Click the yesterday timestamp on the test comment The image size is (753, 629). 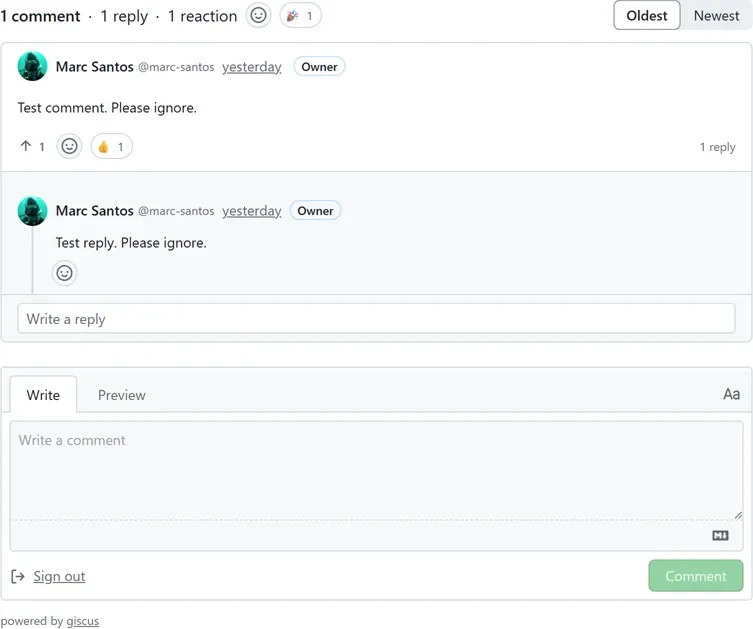(x=252, y=67)
